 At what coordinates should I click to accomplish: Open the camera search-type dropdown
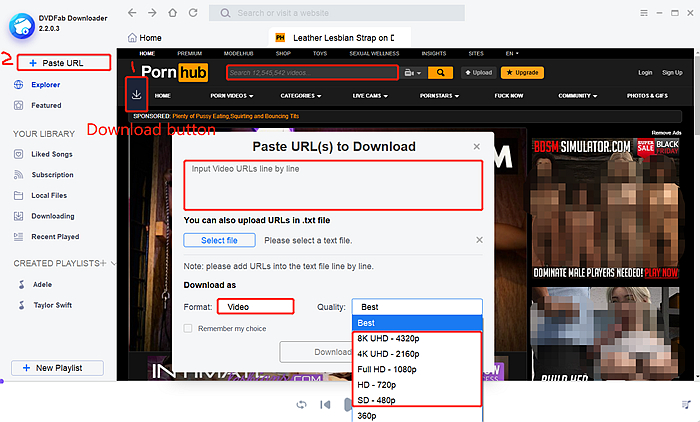412,72
